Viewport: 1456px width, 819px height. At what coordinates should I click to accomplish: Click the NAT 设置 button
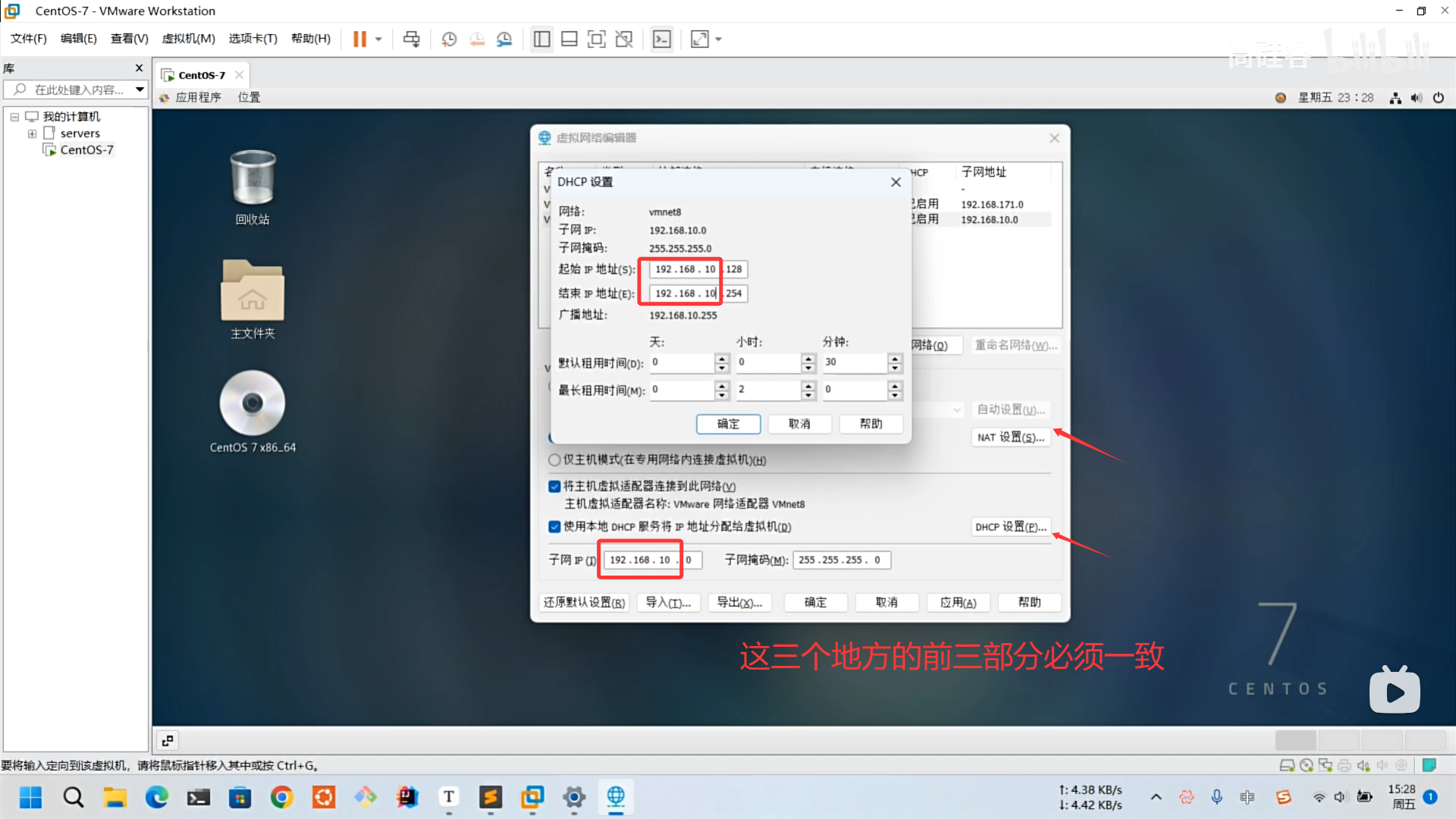point(1010,438)
